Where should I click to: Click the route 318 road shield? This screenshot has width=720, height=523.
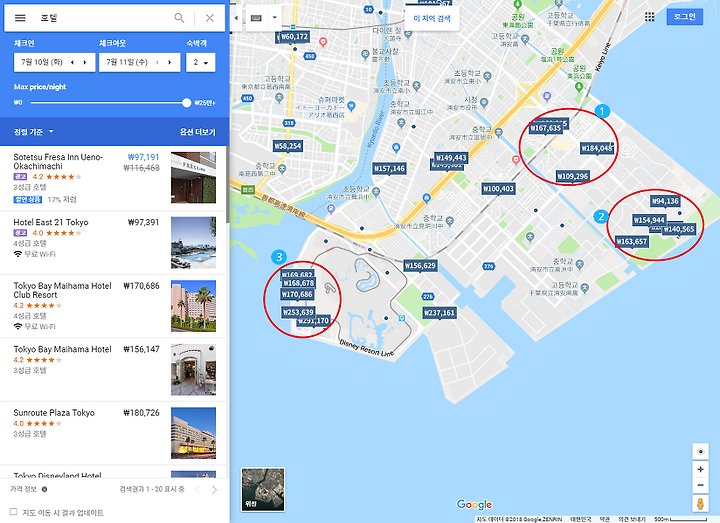click(x=289, y=123)
